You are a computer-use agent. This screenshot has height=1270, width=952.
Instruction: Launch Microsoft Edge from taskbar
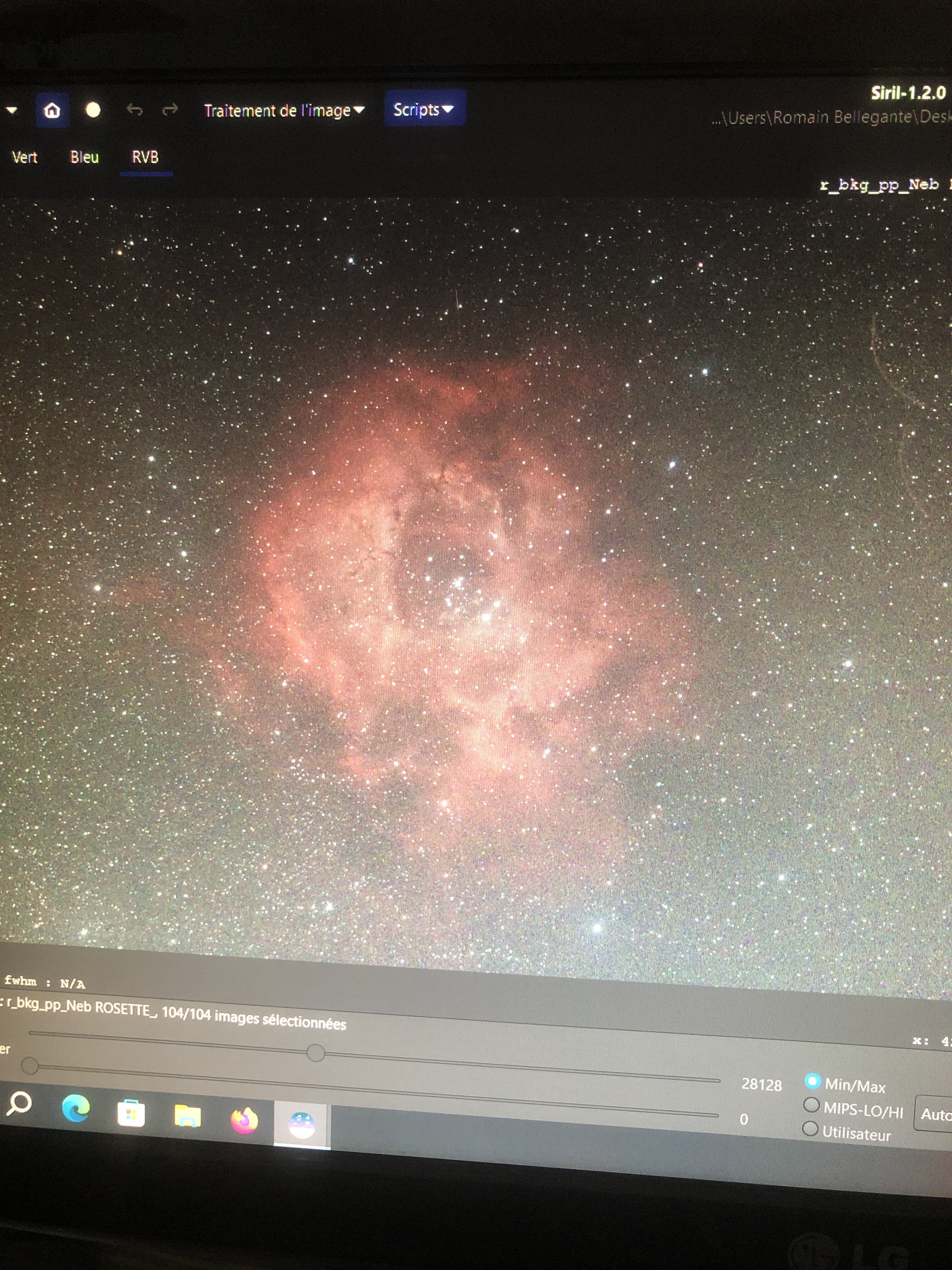click(76, 1109)
